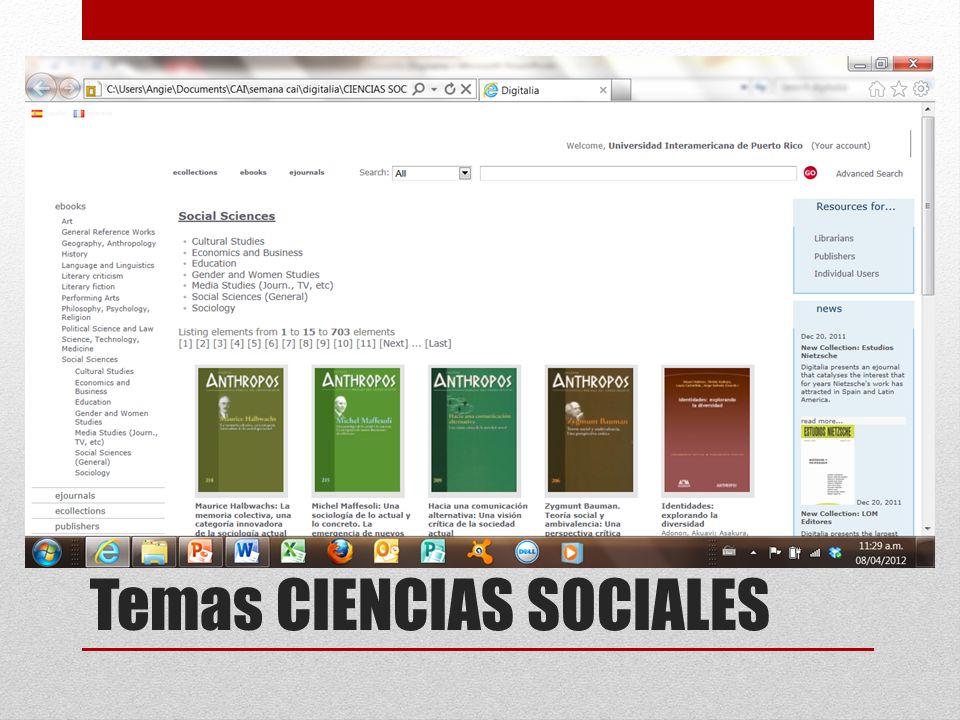Open the Social Sciences heading link
This screenshot has width=960, height=720.
click(227, 216)
